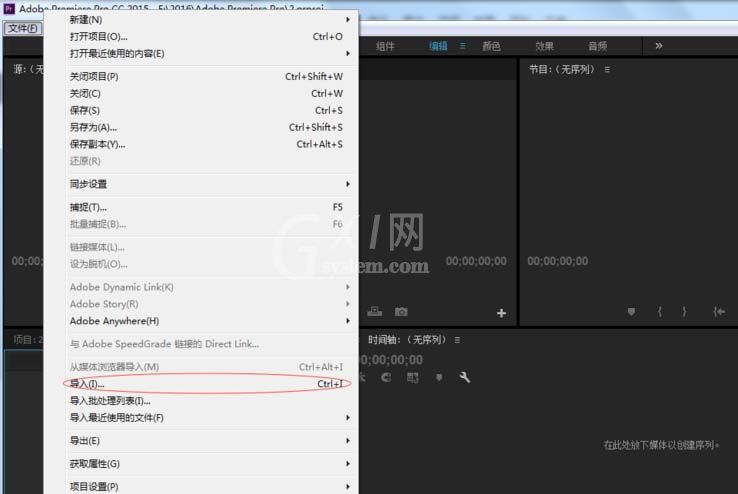Show more workspaces with the chevron icon
Image resolution: width=738 pixels, height=494 pixels.
point(658,46)
